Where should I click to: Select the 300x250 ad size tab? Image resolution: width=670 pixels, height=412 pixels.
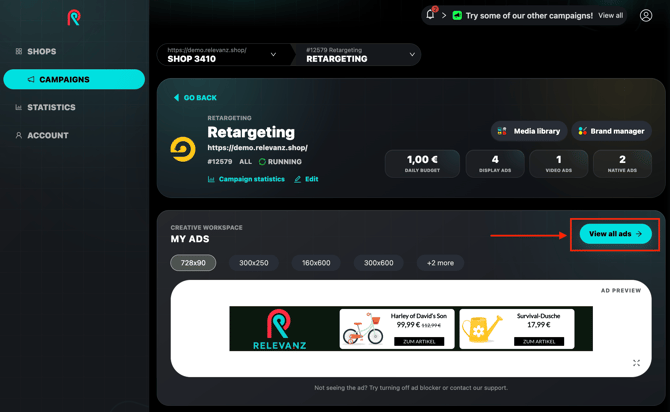tap(254, 263)
